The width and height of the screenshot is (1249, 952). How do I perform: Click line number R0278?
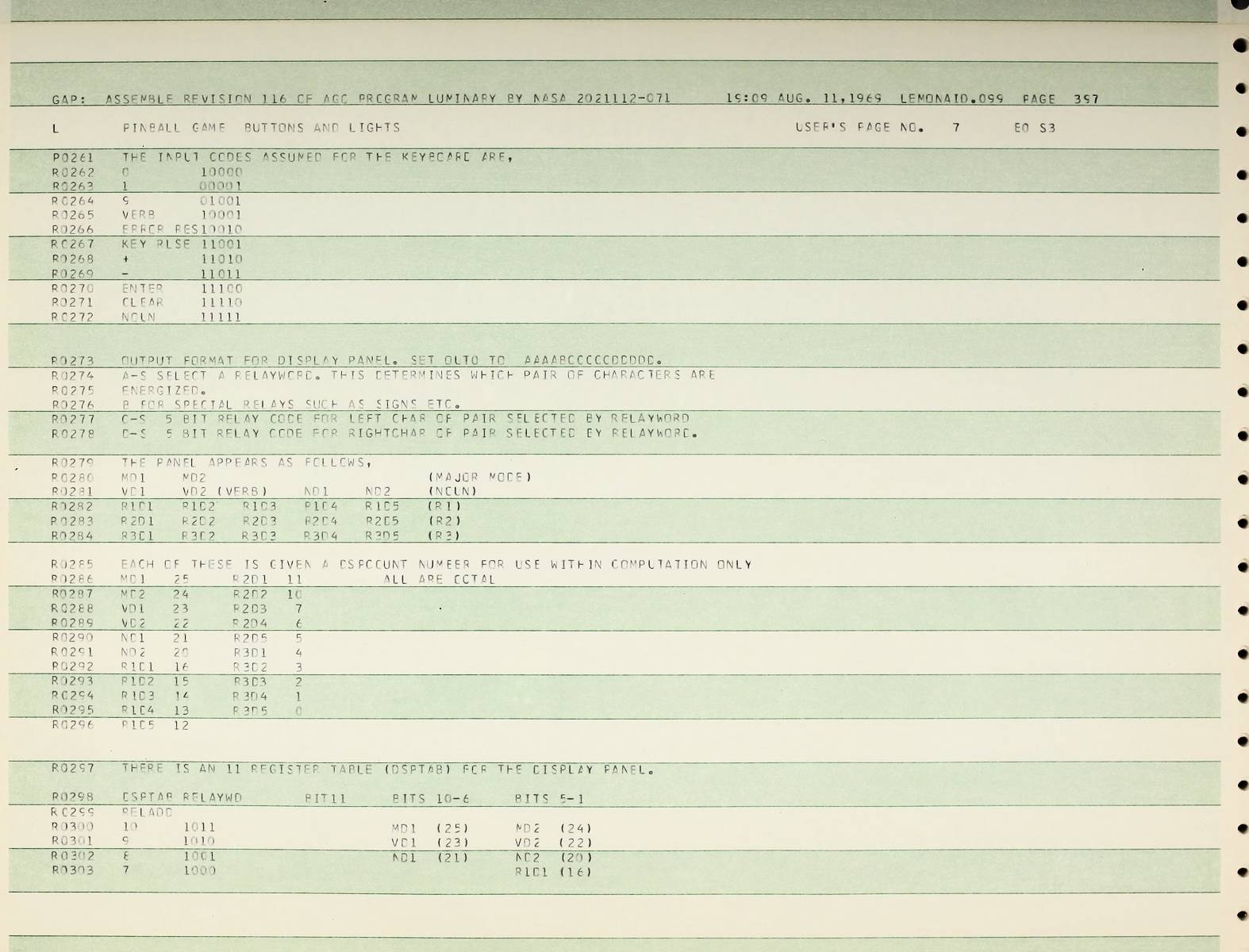[x=73, y=434]
